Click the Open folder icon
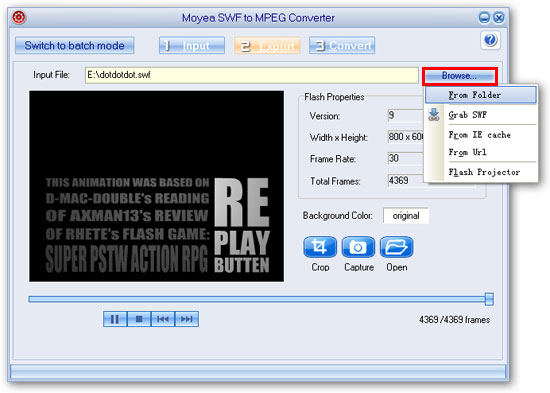This screenshot has width=550, height=393. (397, 247)
